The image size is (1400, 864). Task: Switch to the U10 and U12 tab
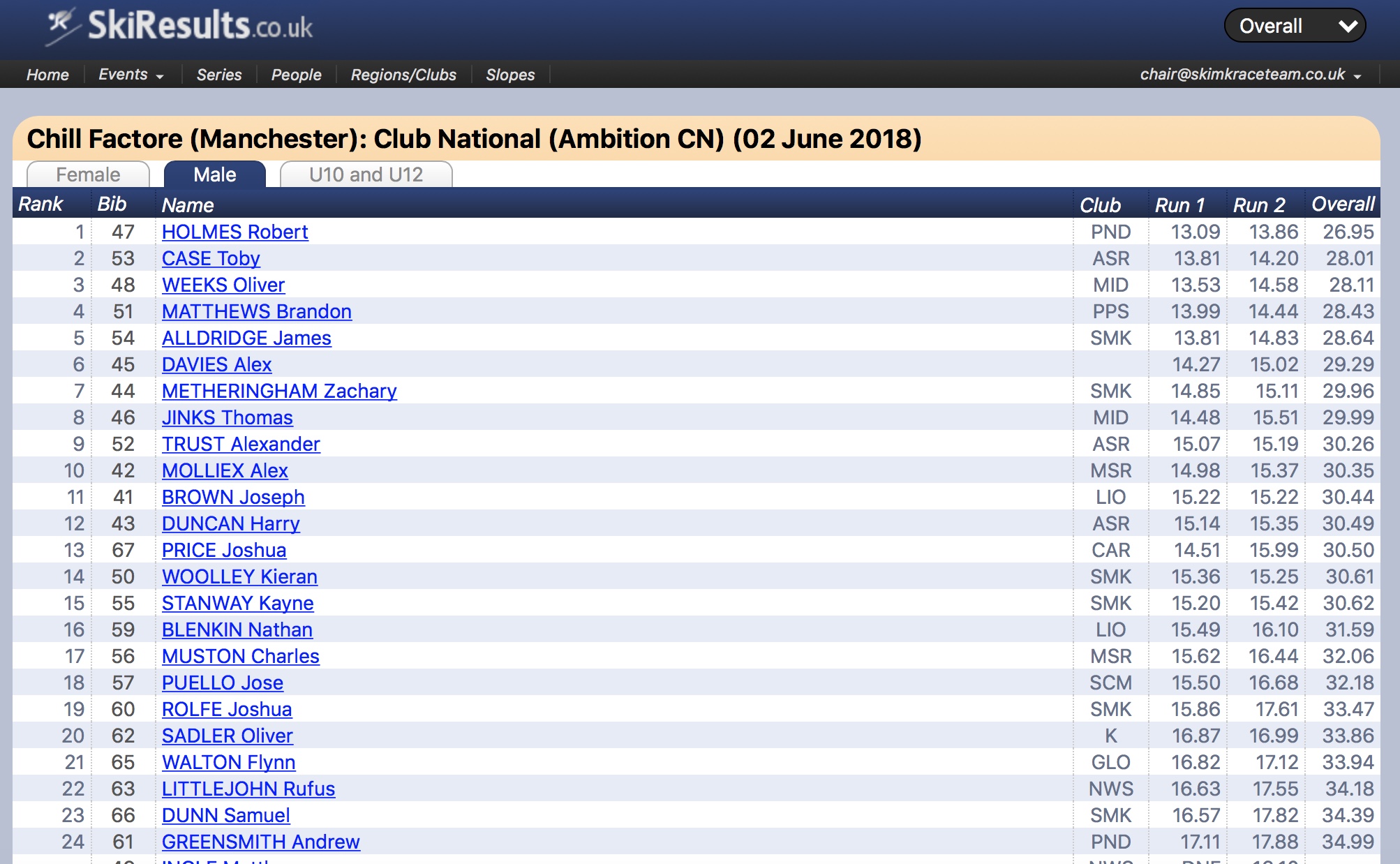(366, 174)
